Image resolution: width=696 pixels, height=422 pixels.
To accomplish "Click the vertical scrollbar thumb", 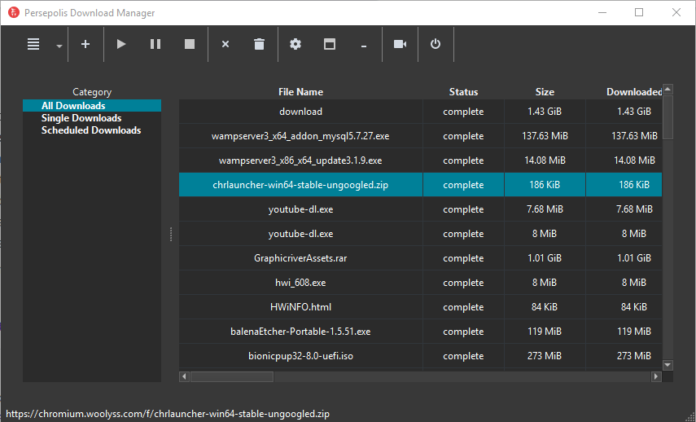I will pyautogui.click(x=668, y=117).
